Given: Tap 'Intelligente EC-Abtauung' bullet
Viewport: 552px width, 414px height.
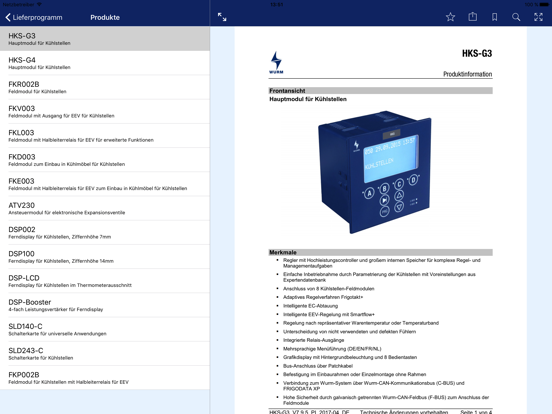Looking at the screenshot, I should click(x=310, y=306).
